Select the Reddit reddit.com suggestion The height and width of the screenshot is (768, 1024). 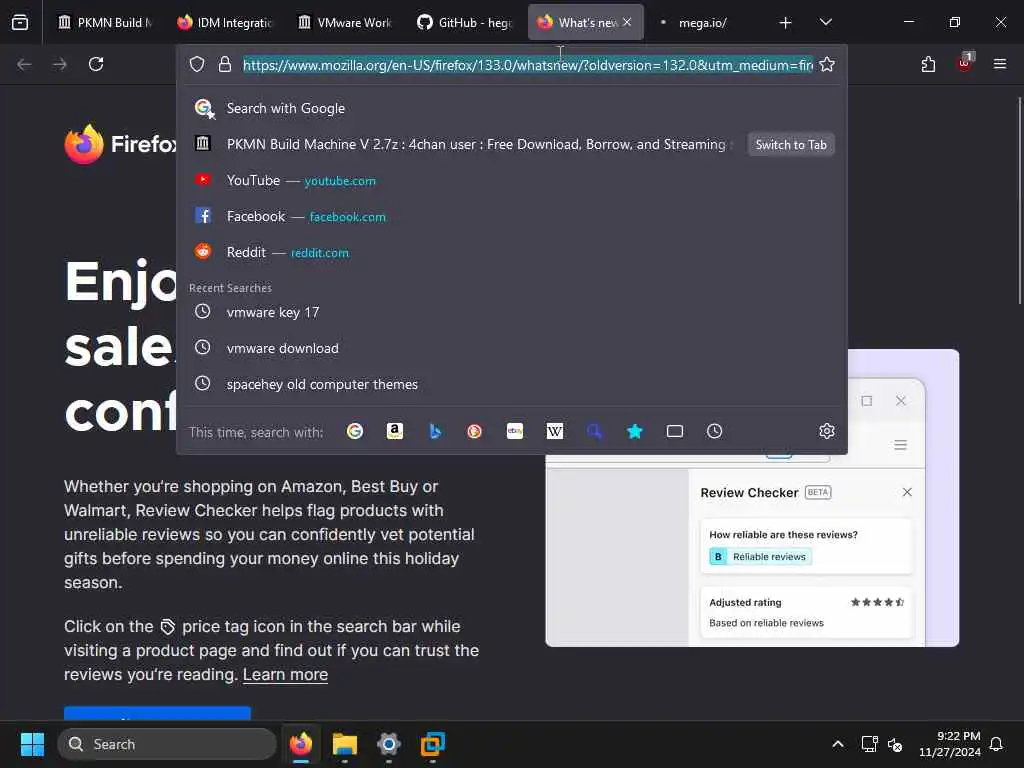click(x=512, y=252)
